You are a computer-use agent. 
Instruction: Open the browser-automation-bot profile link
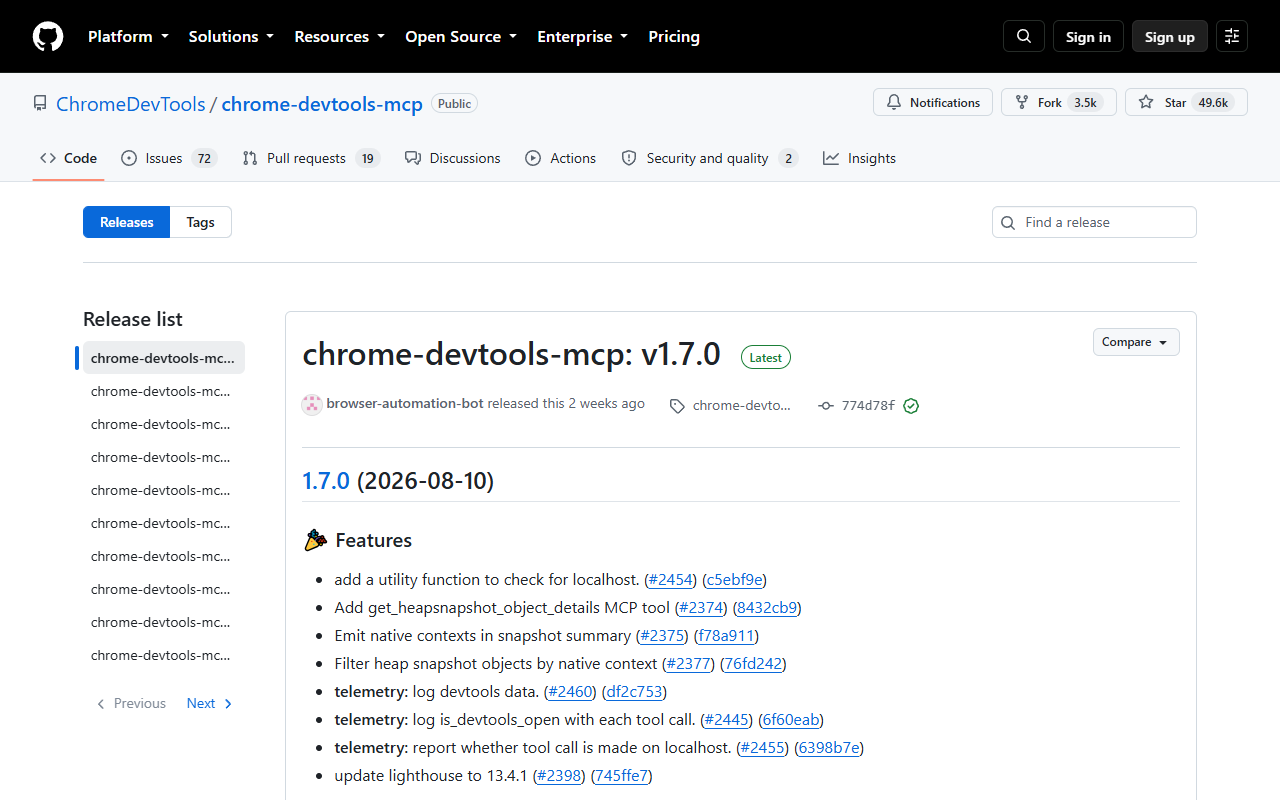(x=405, y=404)
